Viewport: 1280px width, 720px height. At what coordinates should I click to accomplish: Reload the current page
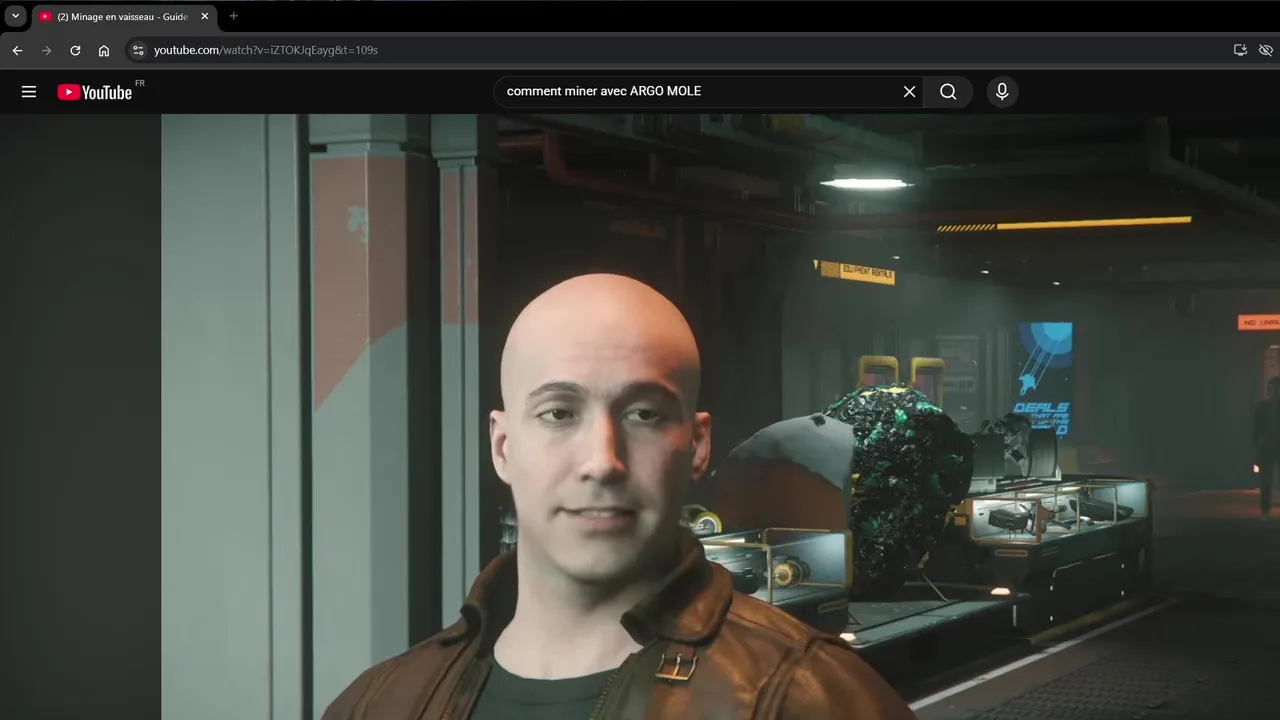click(75, 50)
